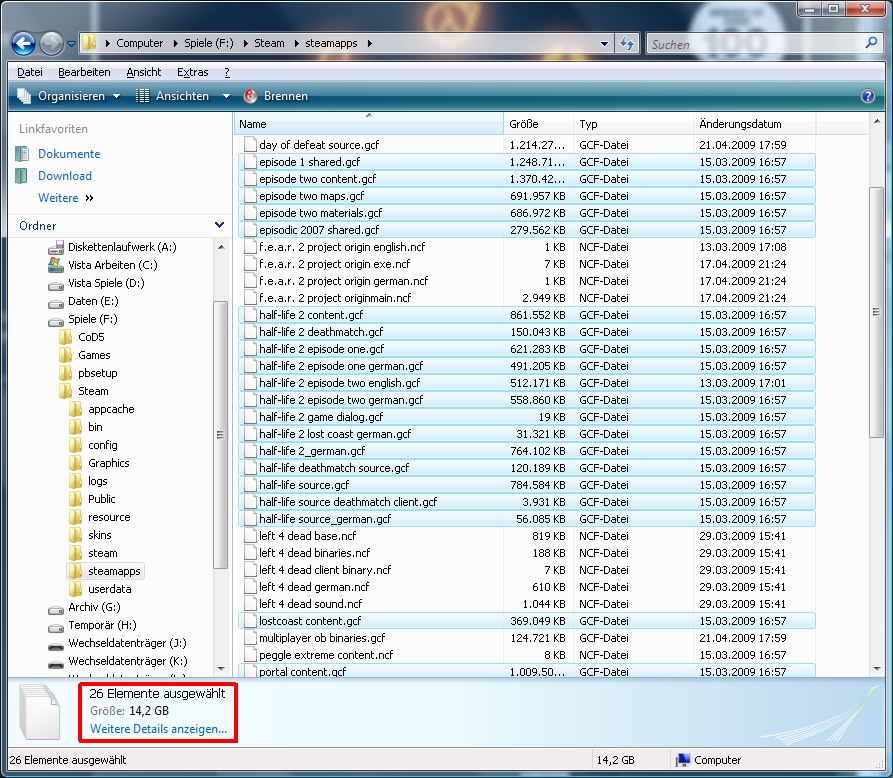This screenshot has width=893, height=778.
Task: Sort by the Name column header
Action: pos(368,124)
